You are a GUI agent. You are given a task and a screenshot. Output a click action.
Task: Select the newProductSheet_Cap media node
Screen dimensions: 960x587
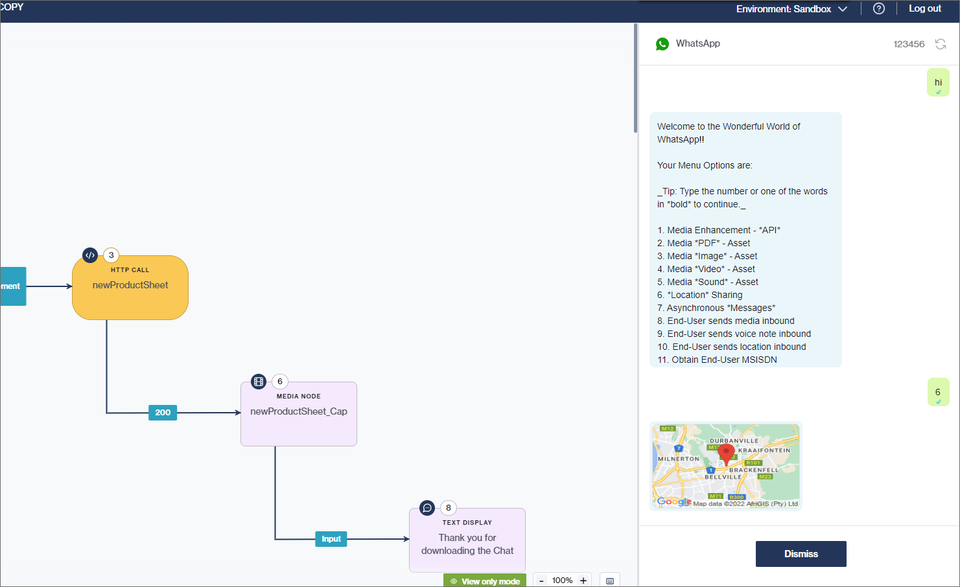pyautogui.click(x=298, y=414)
